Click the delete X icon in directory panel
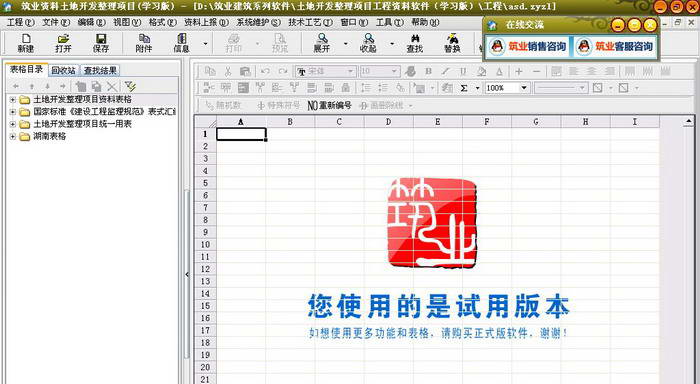The width and height of the screenshot is (700, 384). click(x=112, y=86)
